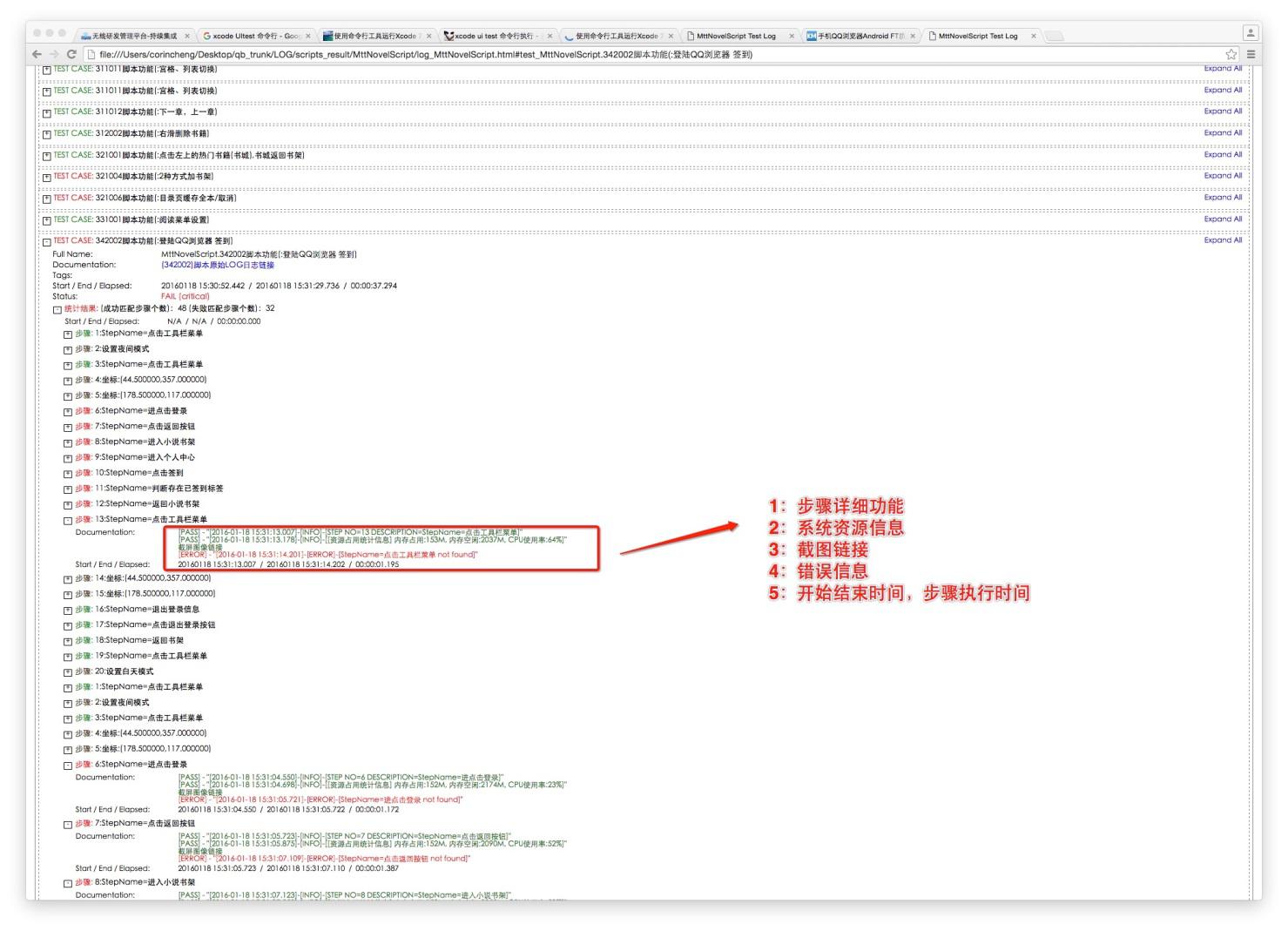Click the browser forward arrow

53,54
